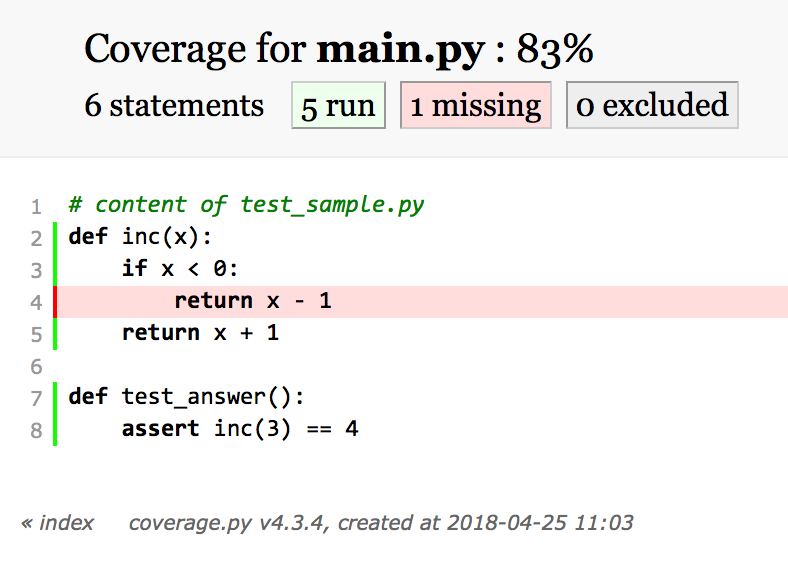The image size is (788, 586).
Task: Click the '6 statements' label
Action: [174, 106]
